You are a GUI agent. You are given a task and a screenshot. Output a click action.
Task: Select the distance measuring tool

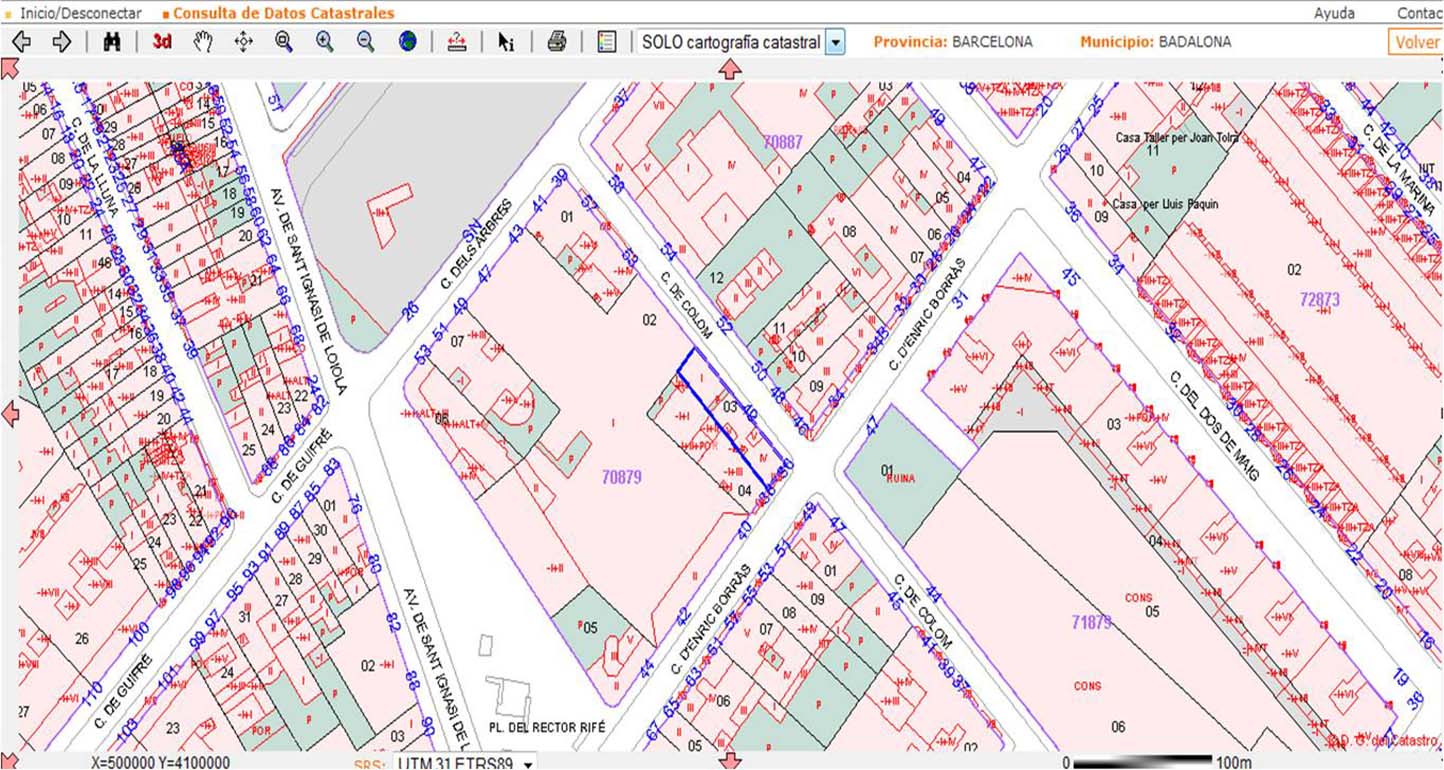coord(457,42)
